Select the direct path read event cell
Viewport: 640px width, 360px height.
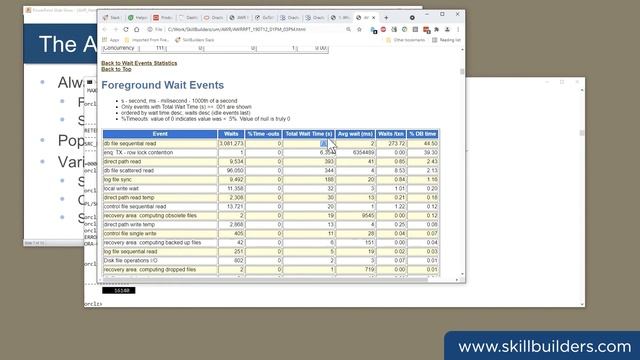[160, 162]
